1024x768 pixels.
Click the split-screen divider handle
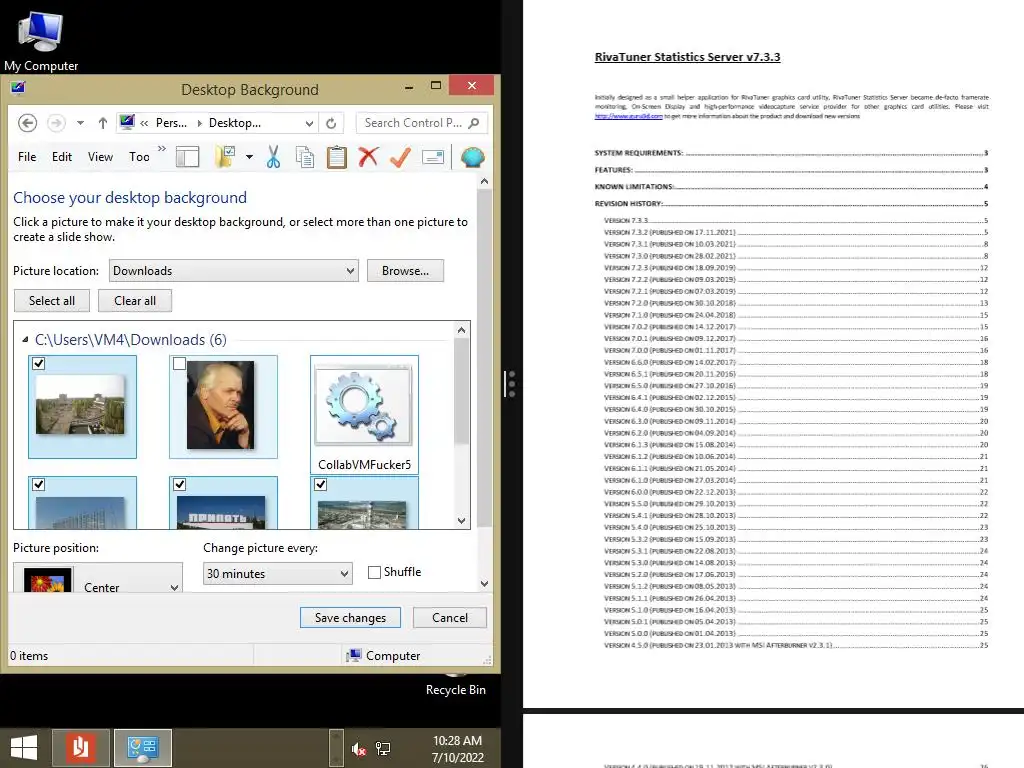511,384
